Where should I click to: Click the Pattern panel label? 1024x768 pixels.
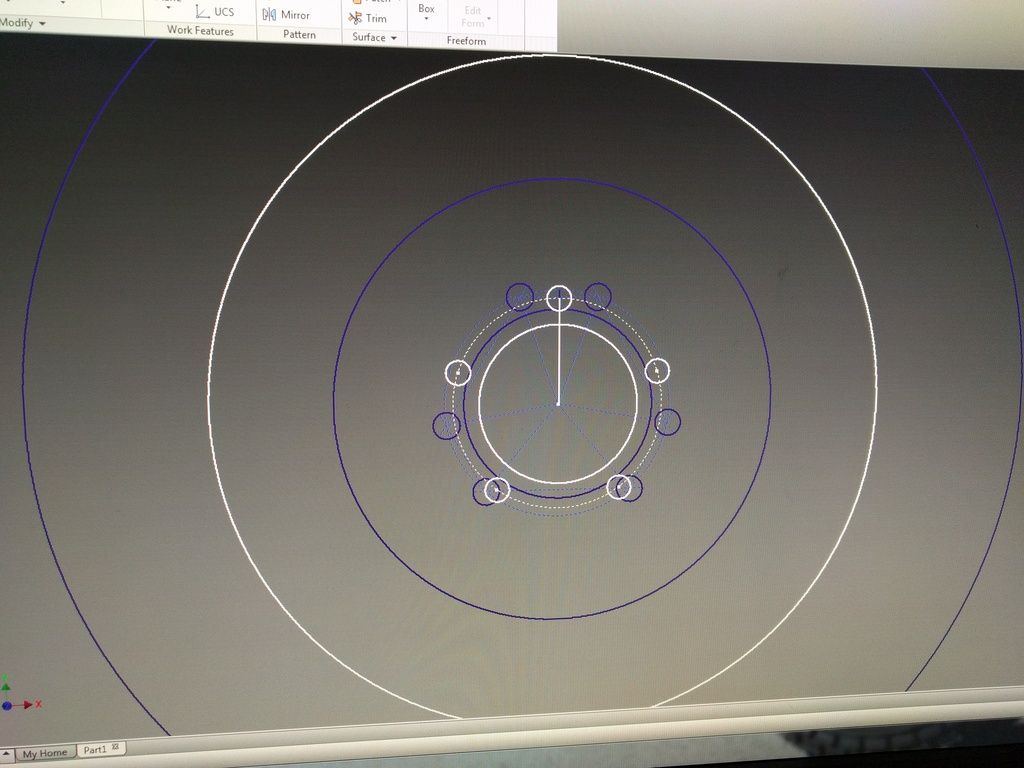click(x=299, y=34)
